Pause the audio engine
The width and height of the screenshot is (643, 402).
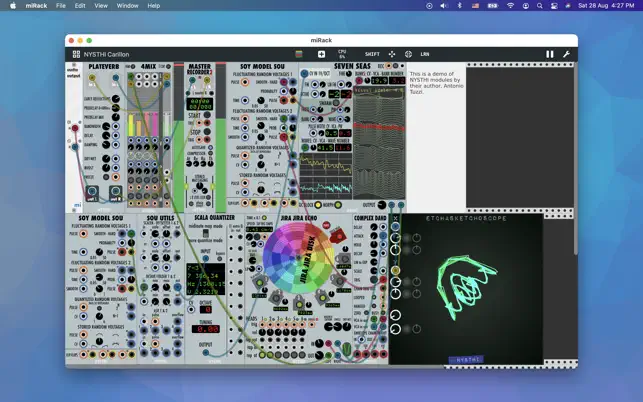550,54
